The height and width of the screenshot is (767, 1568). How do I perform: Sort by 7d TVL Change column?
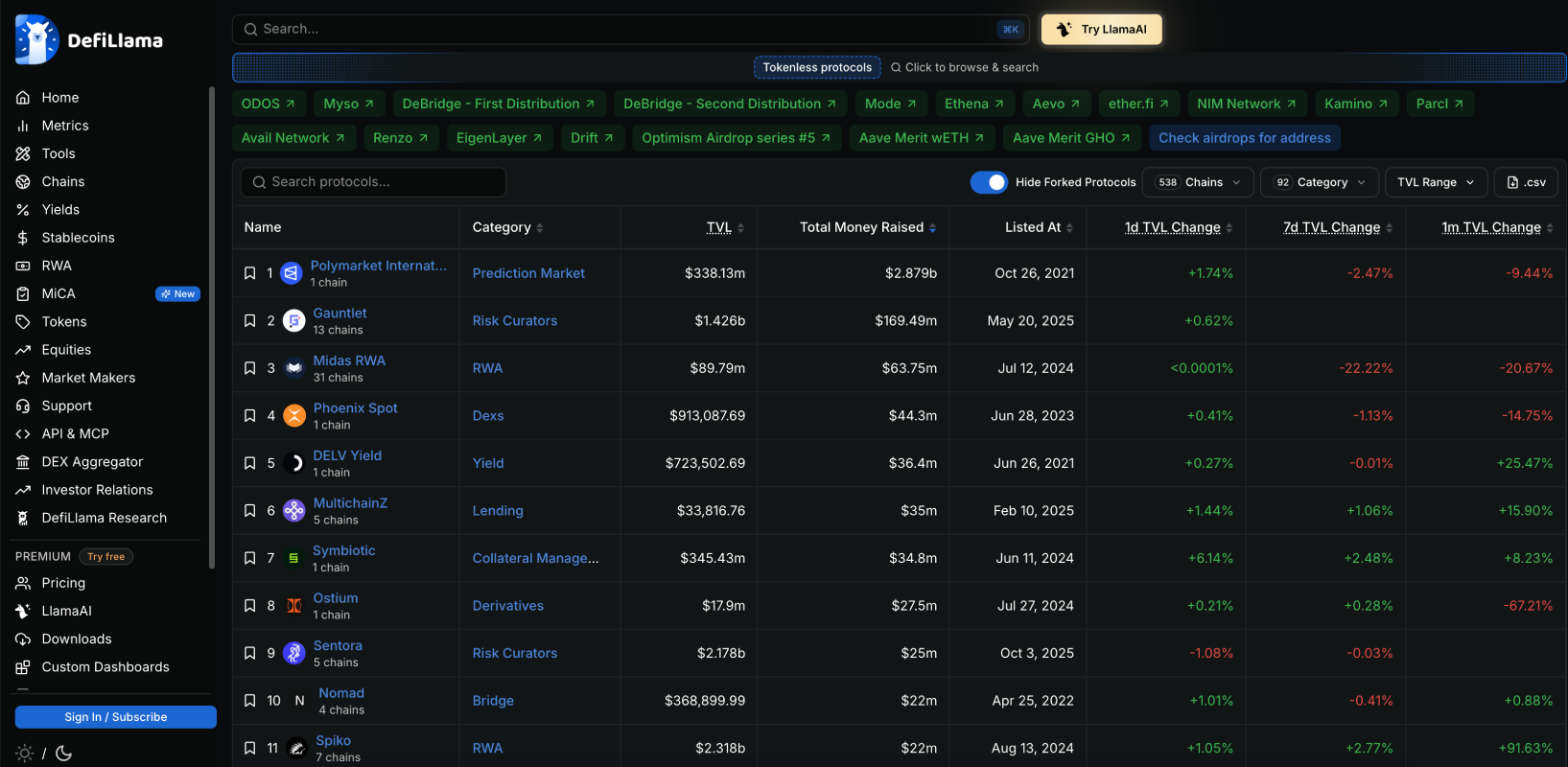pyautogui.click(x=1338, y=227)
